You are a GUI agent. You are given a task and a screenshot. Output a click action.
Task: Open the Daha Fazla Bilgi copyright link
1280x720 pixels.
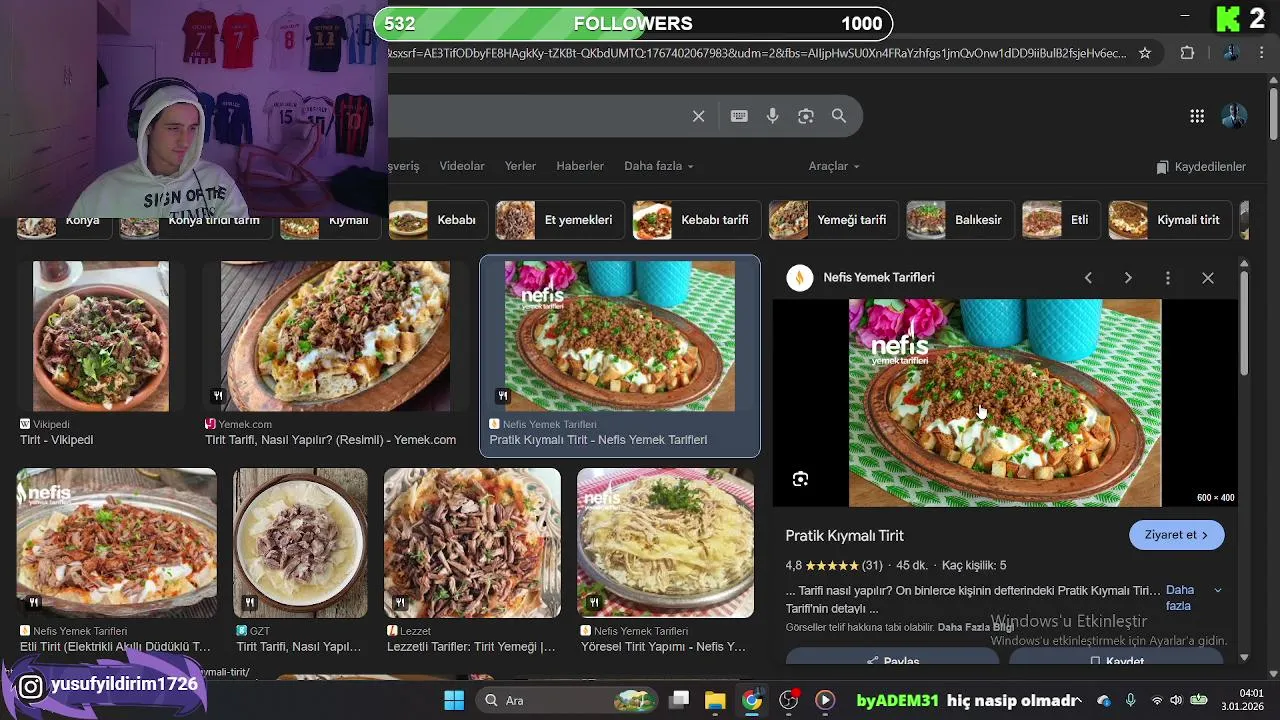[976, 627]
